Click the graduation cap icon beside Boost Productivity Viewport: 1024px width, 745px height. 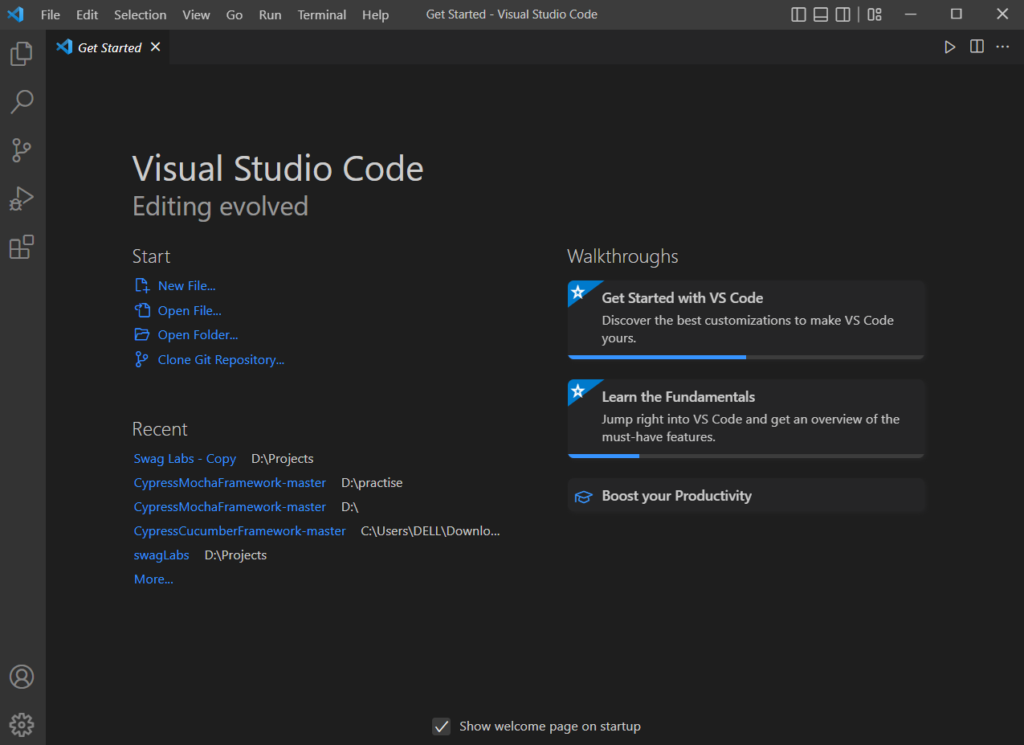(x=583, y=497)
